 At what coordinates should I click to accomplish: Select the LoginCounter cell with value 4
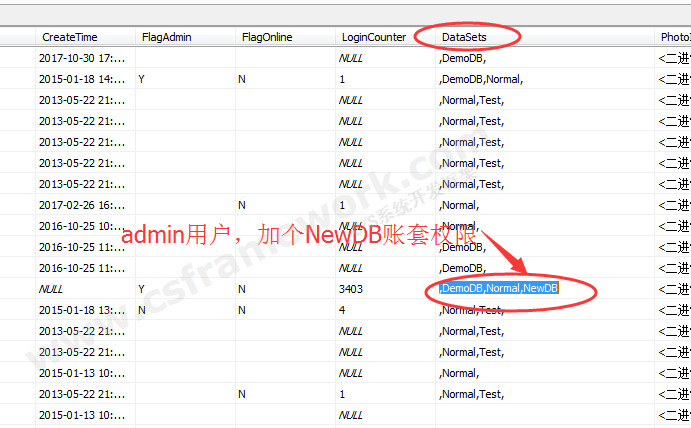(x=343, y=310)
